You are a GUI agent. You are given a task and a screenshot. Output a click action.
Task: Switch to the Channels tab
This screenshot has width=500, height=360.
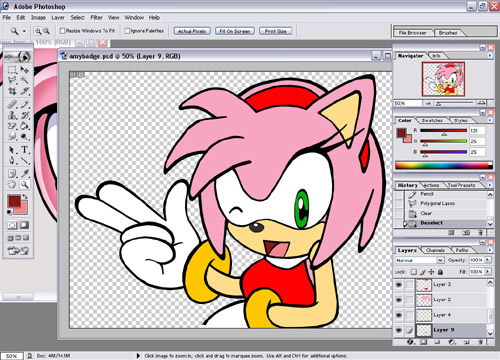point(435,250)
